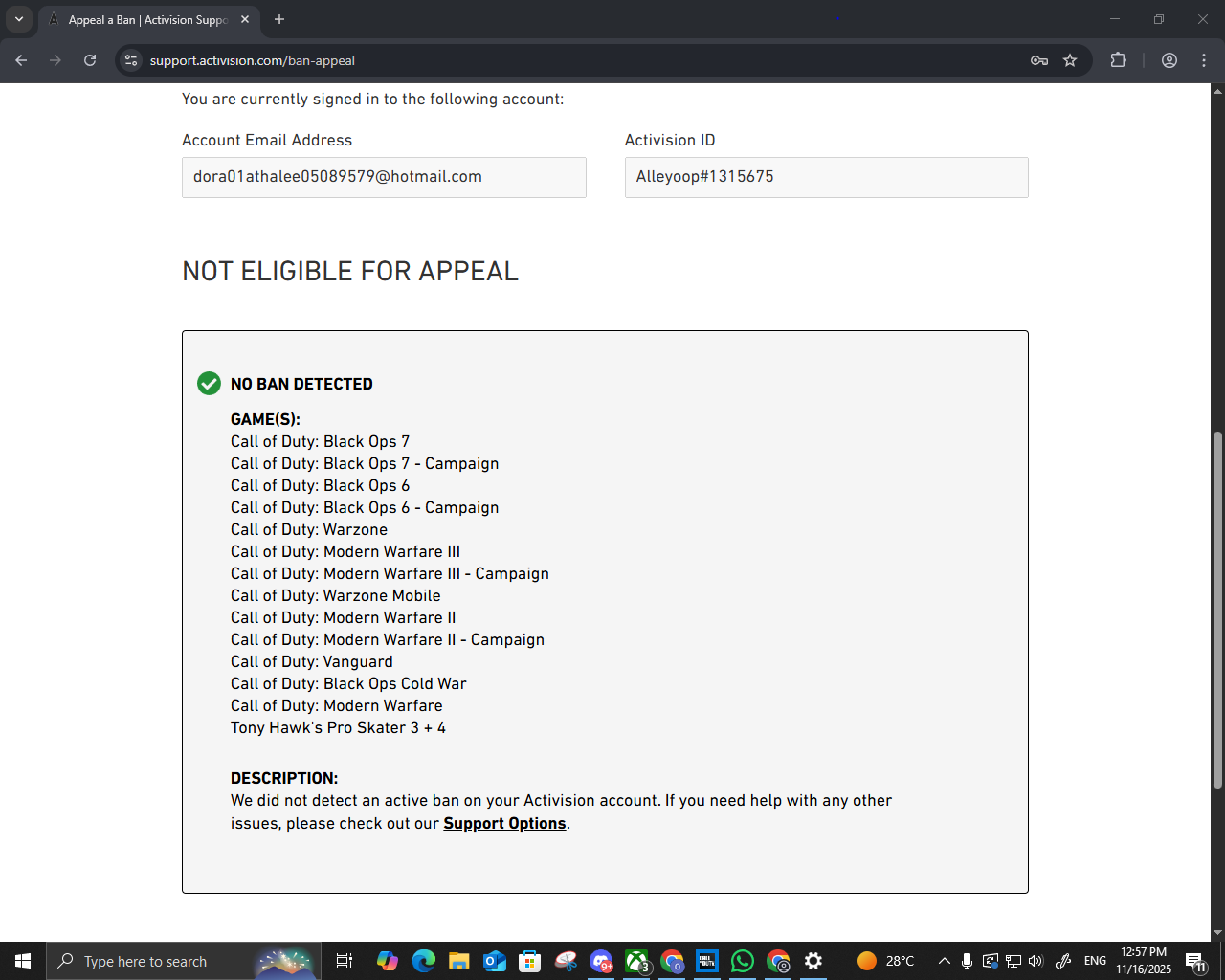Open Snipping Tool from the taskbar
This screenshot has width=1225, height=980.
[566, 961]
